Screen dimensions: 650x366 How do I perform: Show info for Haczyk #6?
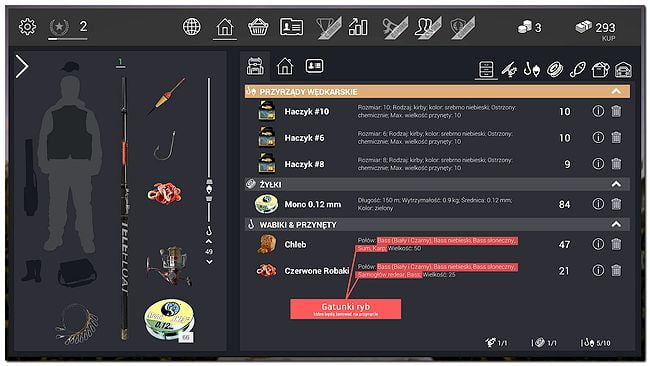(598, 138)
